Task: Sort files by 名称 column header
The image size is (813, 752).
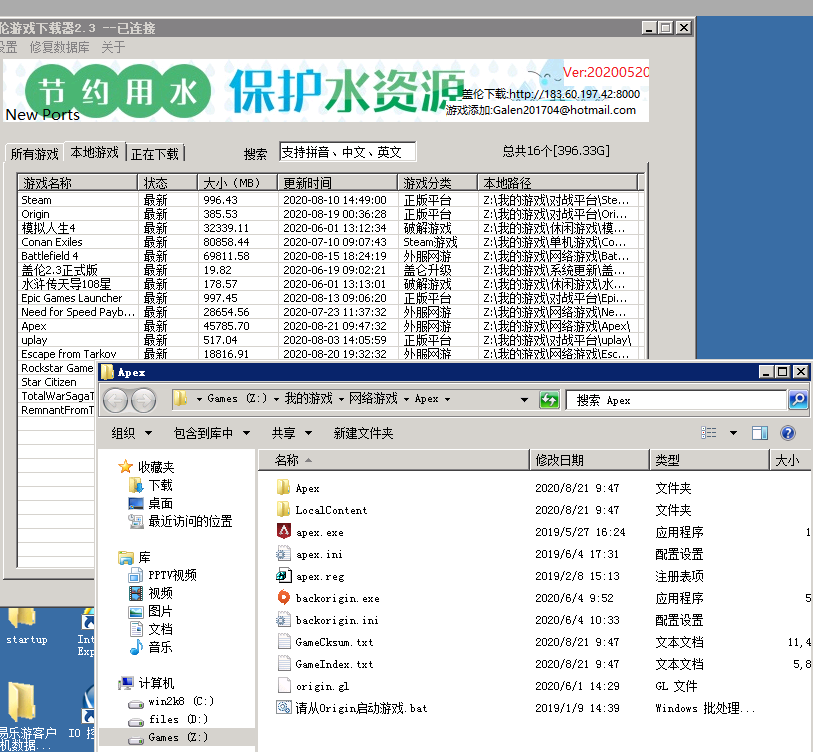Action: click(394, 460)
